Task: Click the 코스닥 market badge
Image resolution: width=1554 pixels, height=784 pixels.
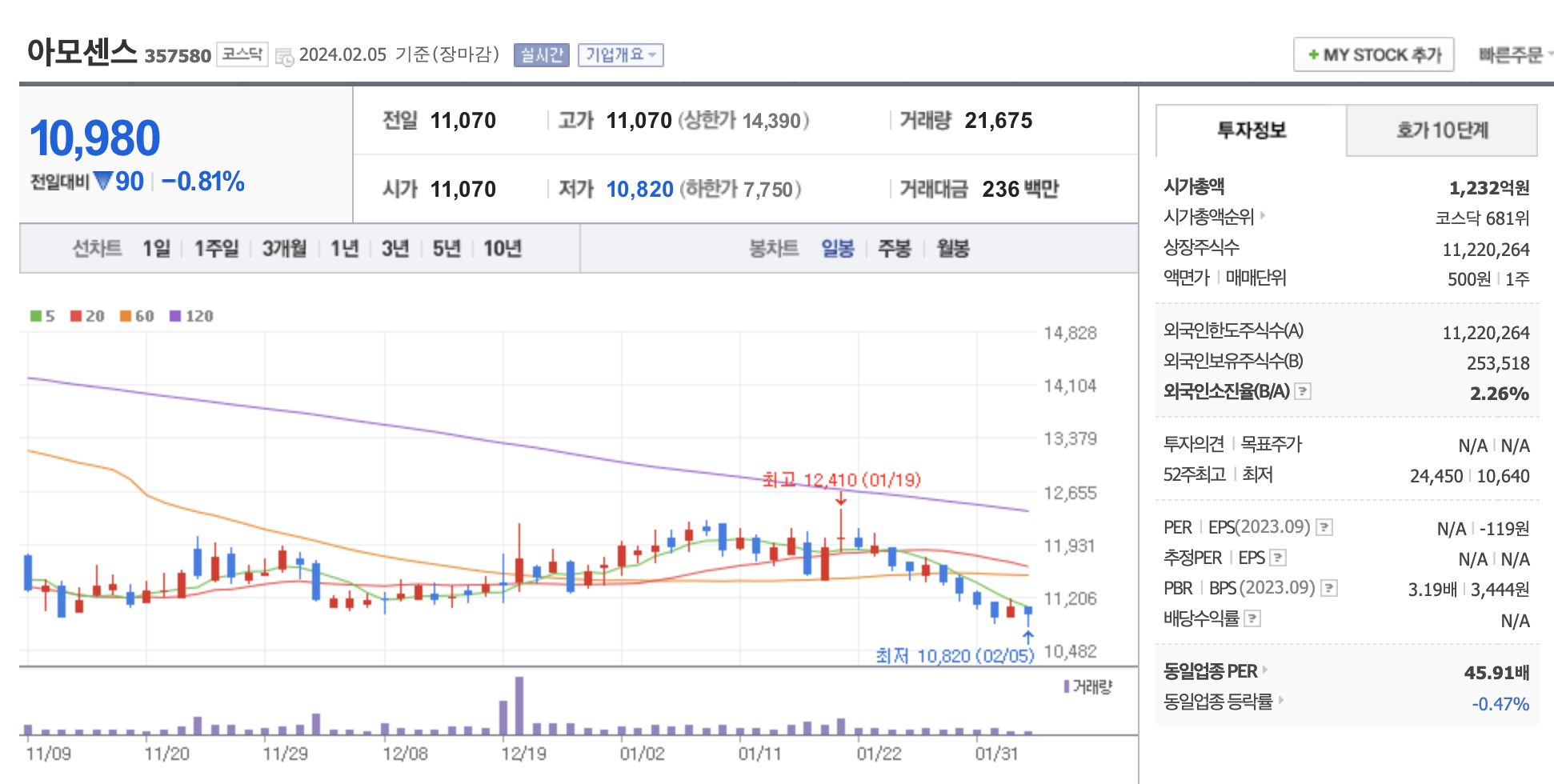Action: tap(242, 54)
